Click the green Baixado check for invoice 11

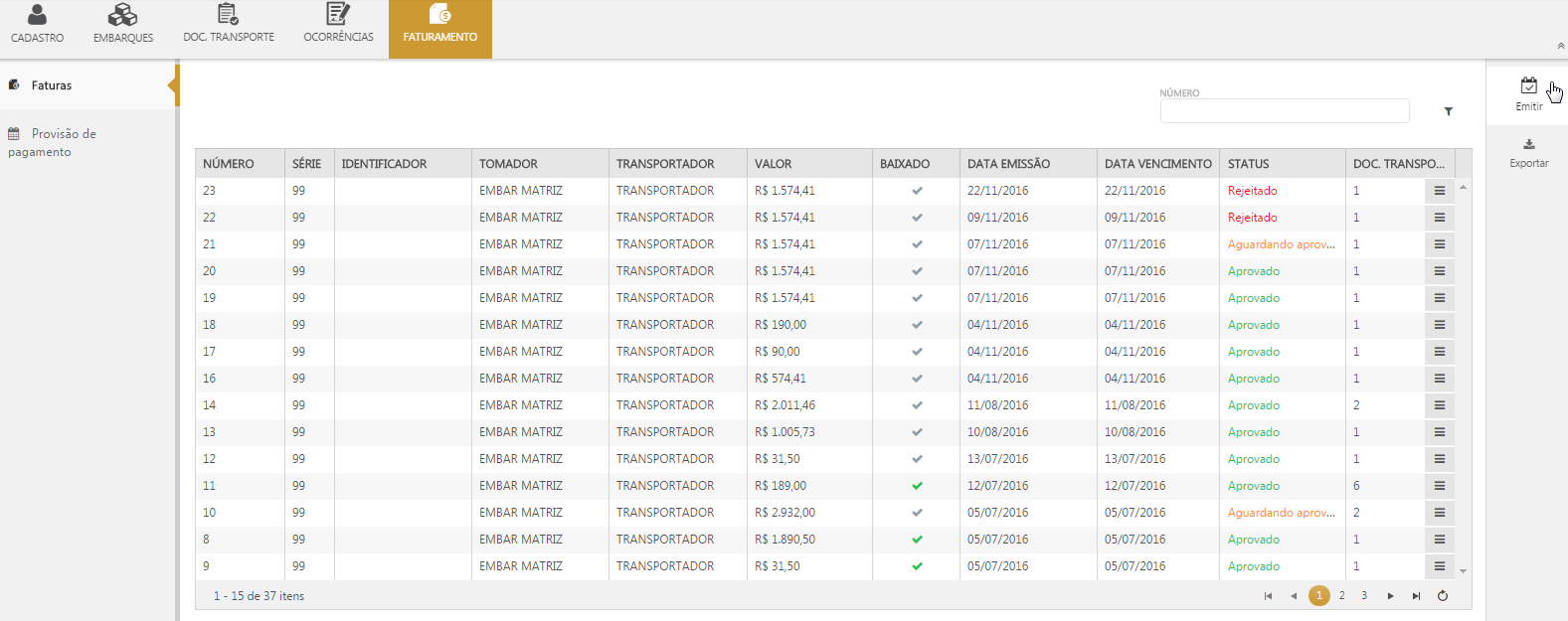click(917, 486)
